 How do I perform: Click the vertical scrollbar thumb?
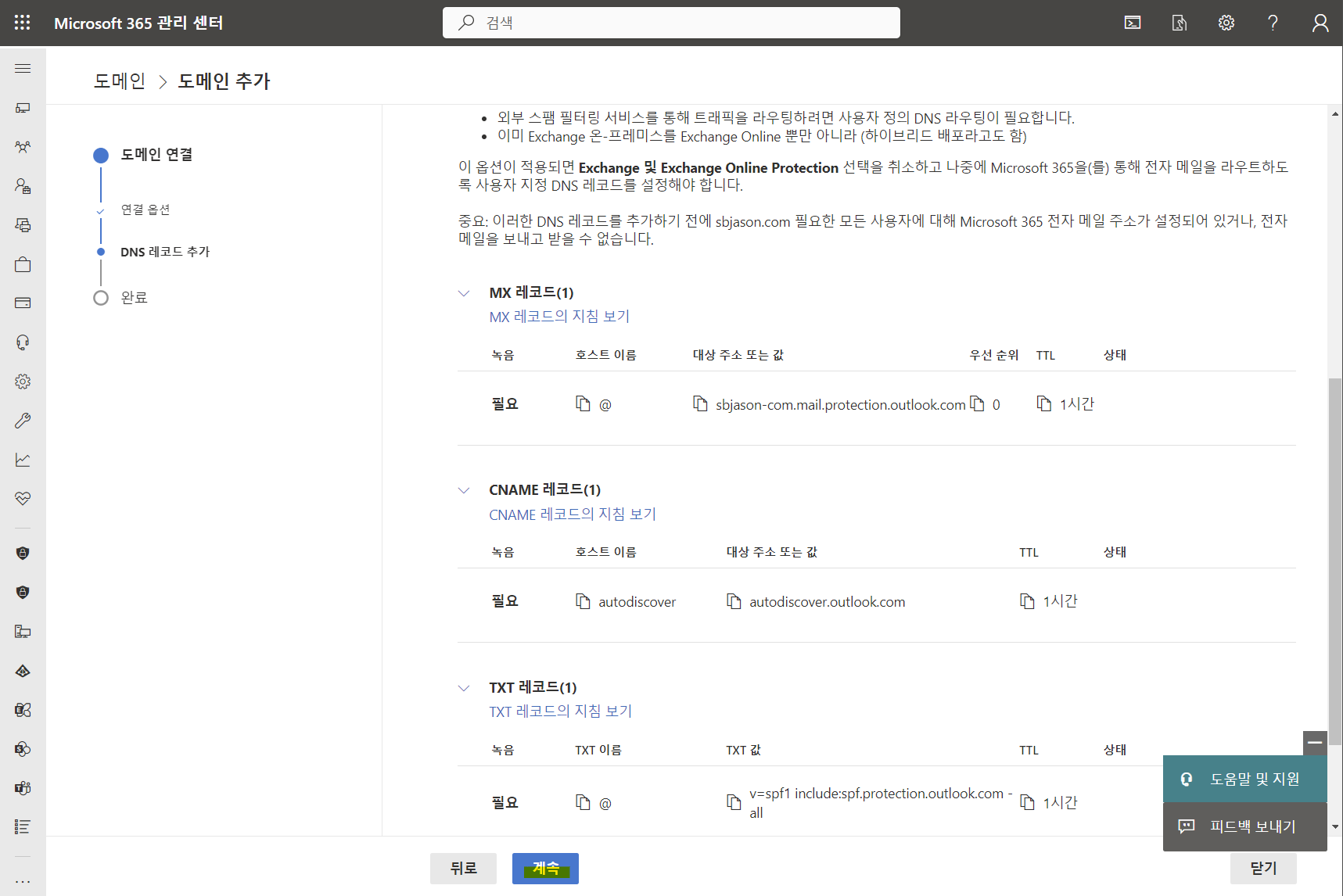point(1334,561)
